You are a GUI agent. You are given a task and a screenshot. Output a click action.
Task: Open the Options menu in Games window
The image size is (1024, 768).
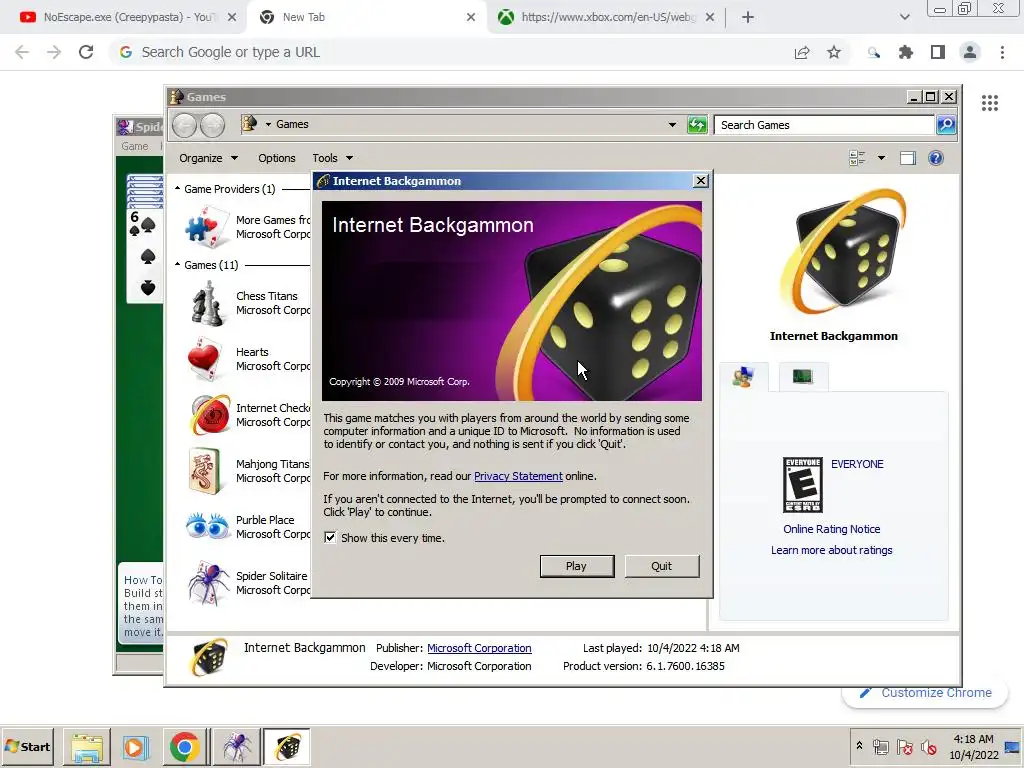coord(276,158)
